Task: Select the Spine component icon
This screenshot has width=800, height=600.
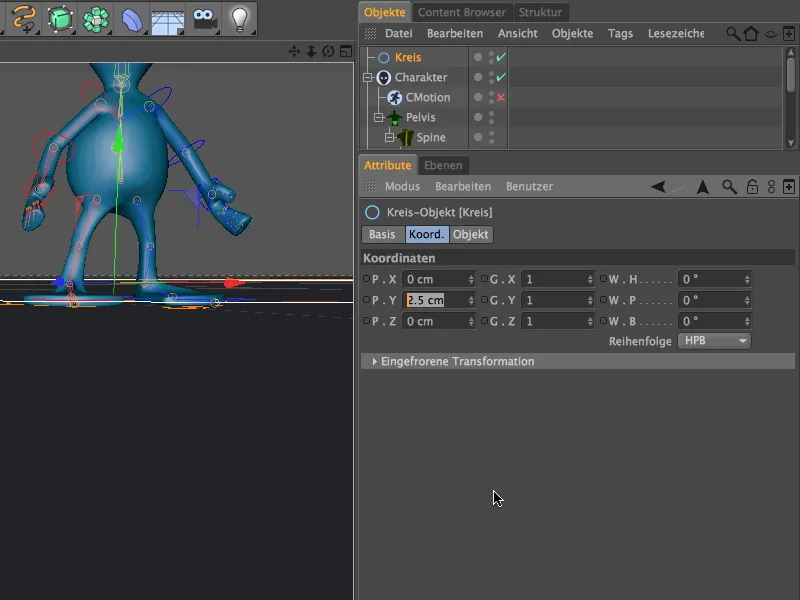Action: click(405, 137)
